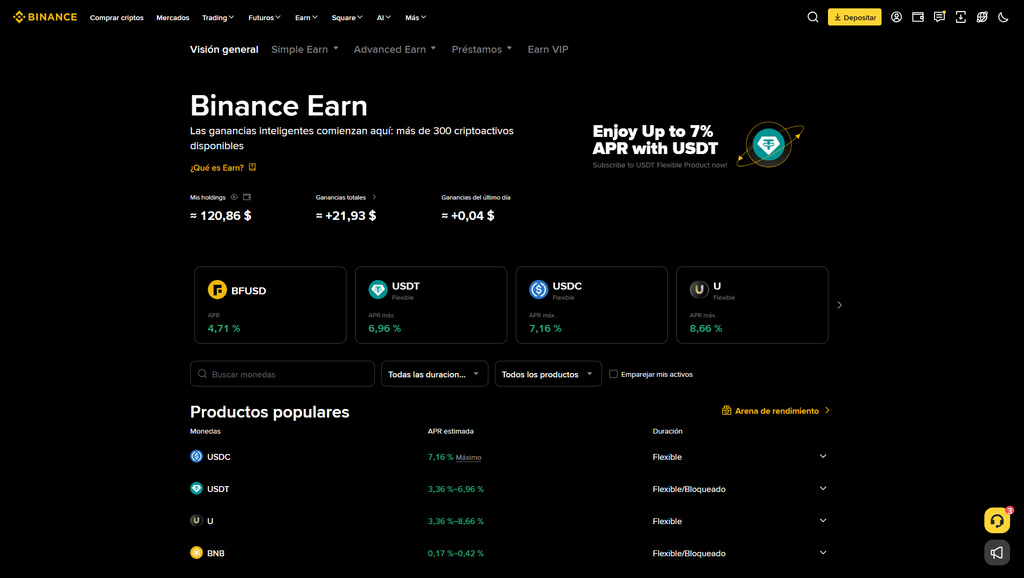1024x578 pixels.
Task: Open the Earn header dropdown
Action: (306, 18)
